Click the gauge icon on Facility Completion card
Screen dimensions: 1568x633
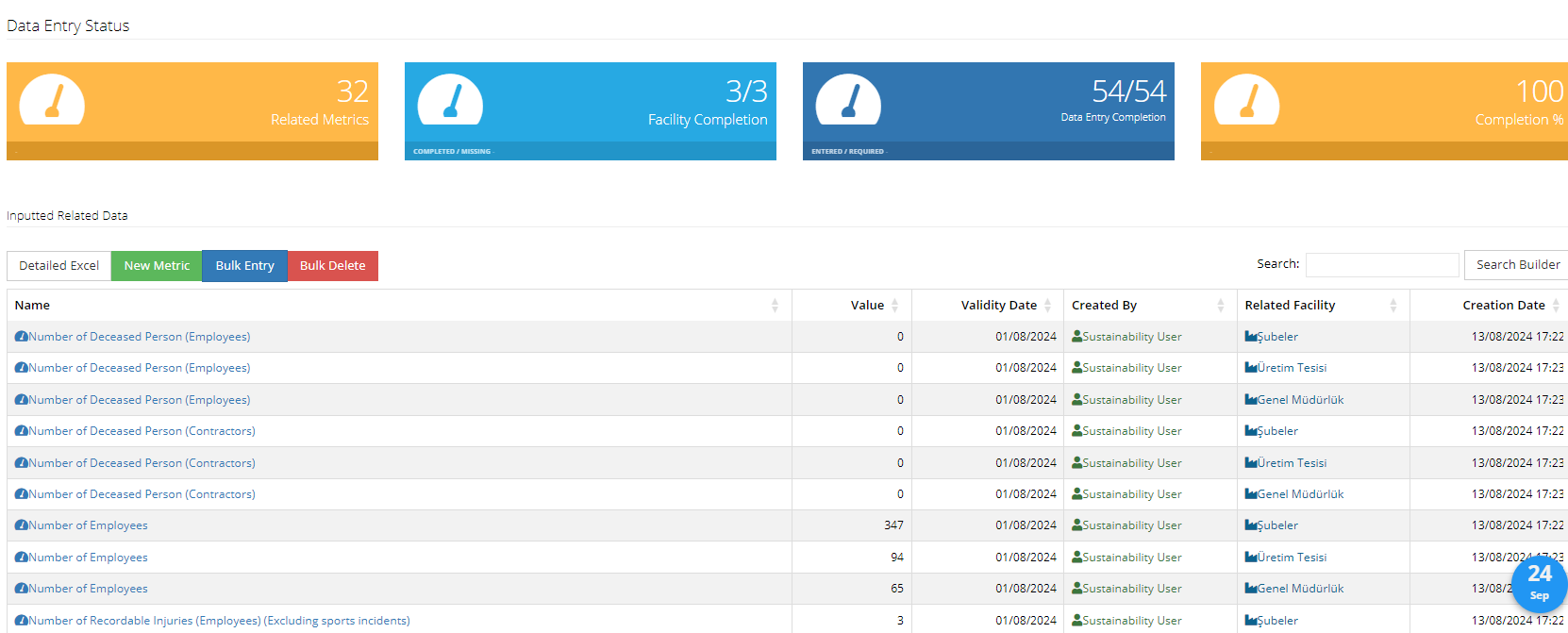(450, 100)
